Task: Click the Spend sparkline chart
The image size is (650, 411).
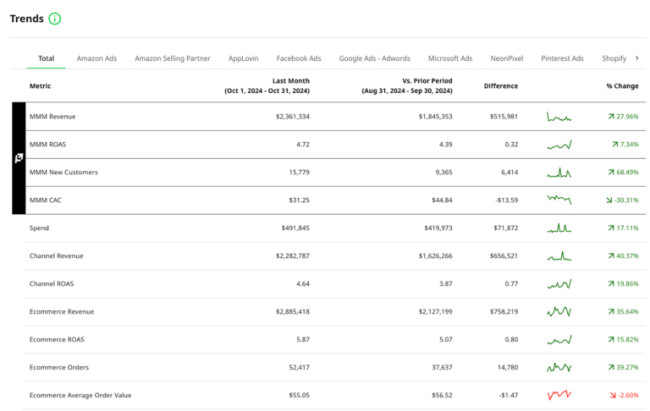Action: pyautogui.click(x=559, y=228)
